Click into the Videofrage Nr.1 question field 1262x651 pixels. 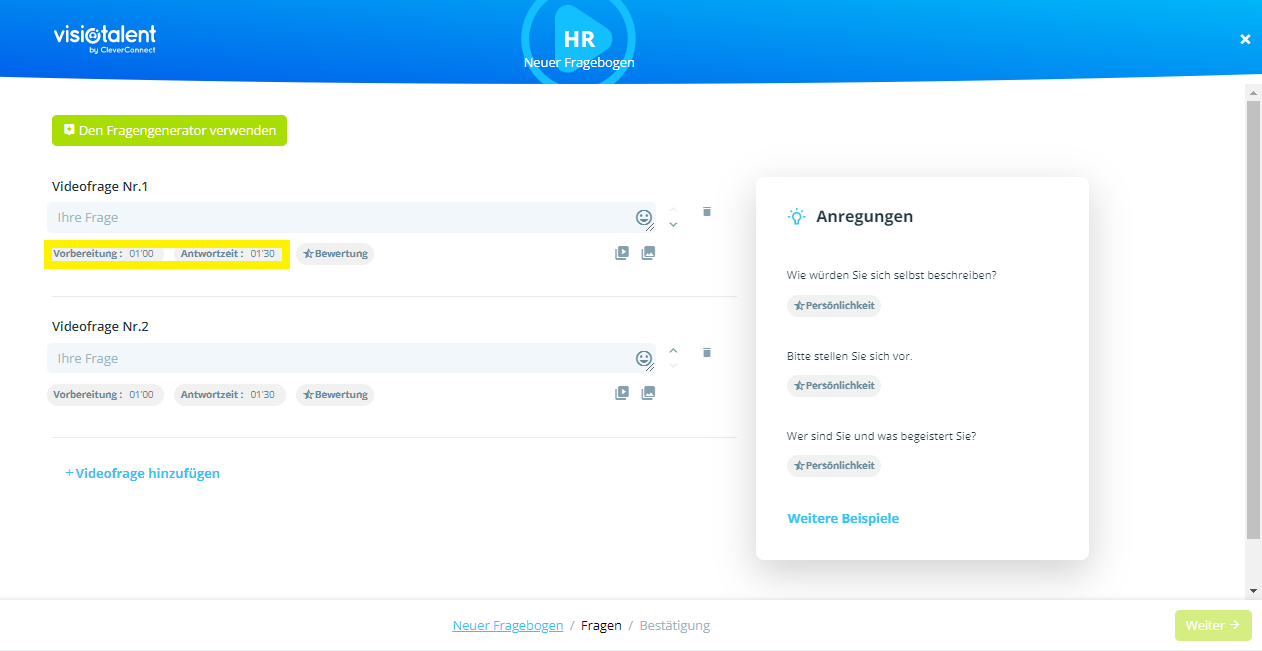[x=340, y=218]
